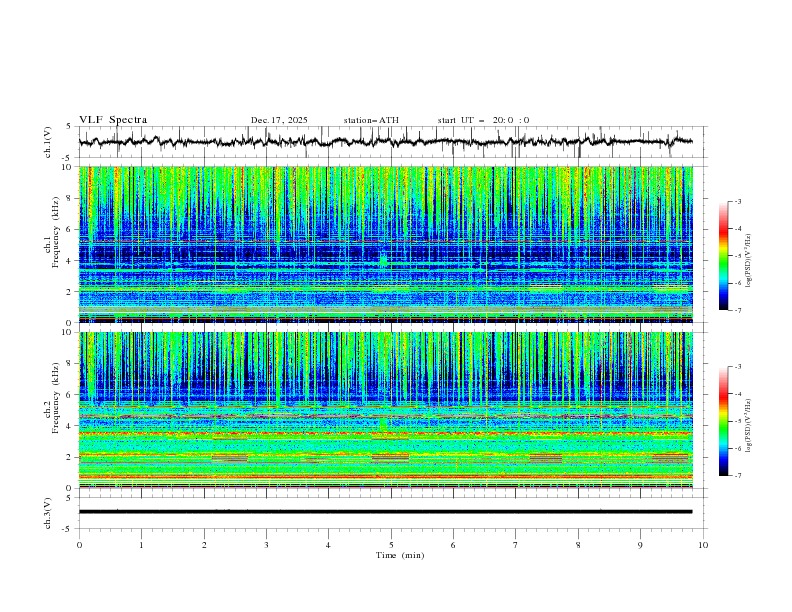Click the time axis tick label '0'
Image resolution: width=792 pixels, height=612 pixels.
tap(79, 545)
